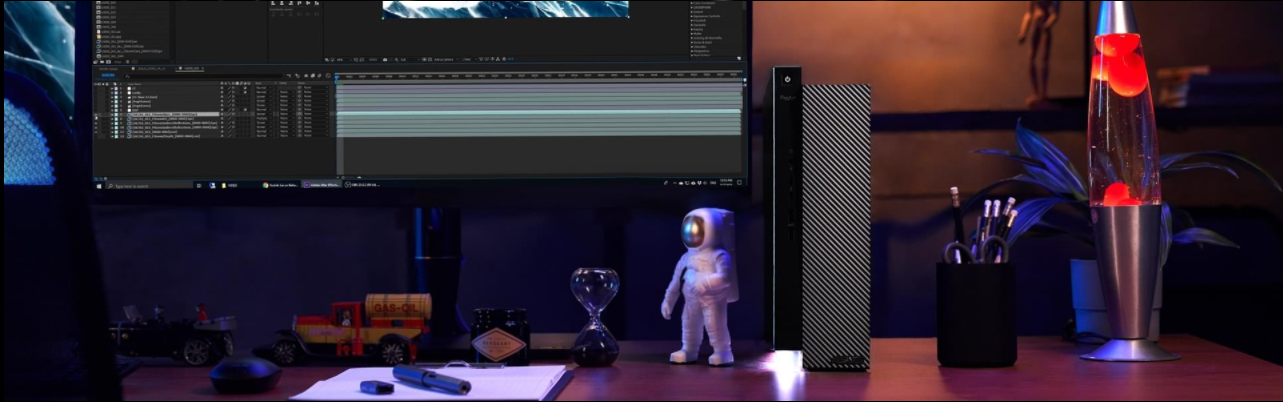Expand layer 7 properties triangle
Viewport: 1283px width, 402px height.
[112, 114]
